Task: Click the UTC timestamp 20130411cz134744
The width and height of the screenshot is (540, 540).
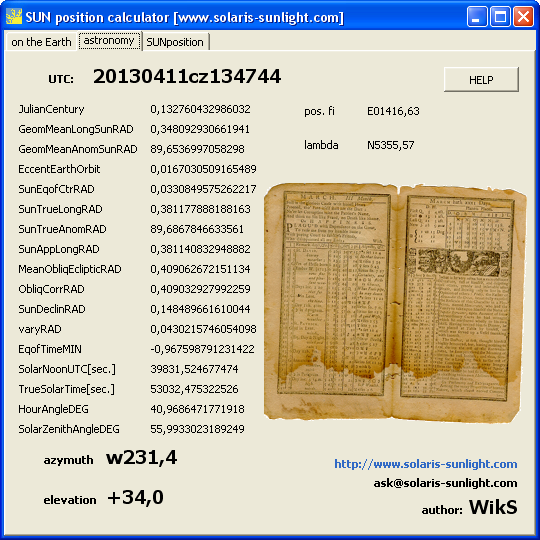Action: point(187,76)
